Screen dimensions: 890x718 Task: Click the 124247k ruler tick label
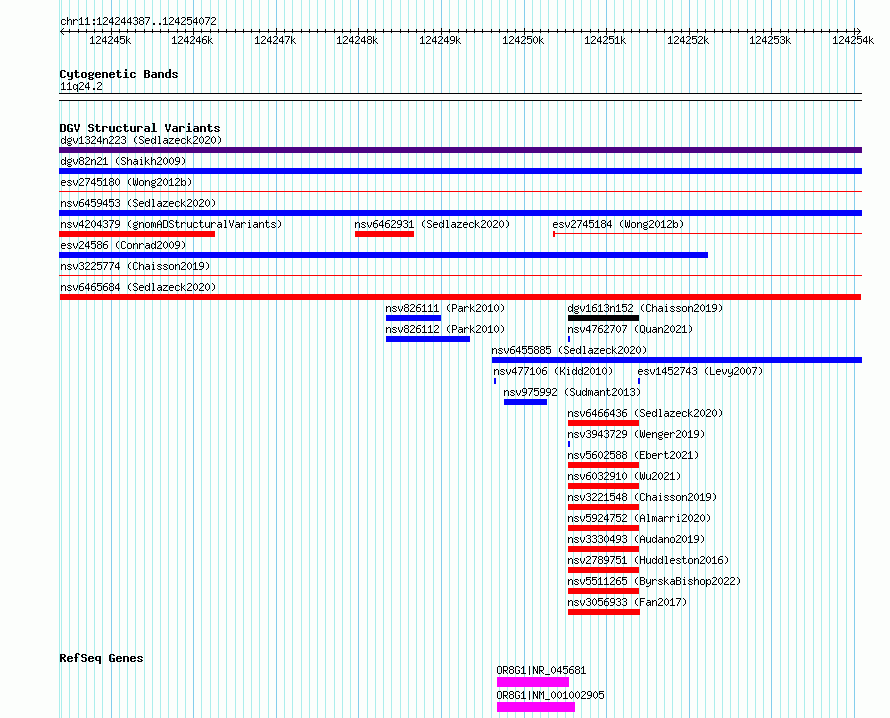(x=275, y=40)
